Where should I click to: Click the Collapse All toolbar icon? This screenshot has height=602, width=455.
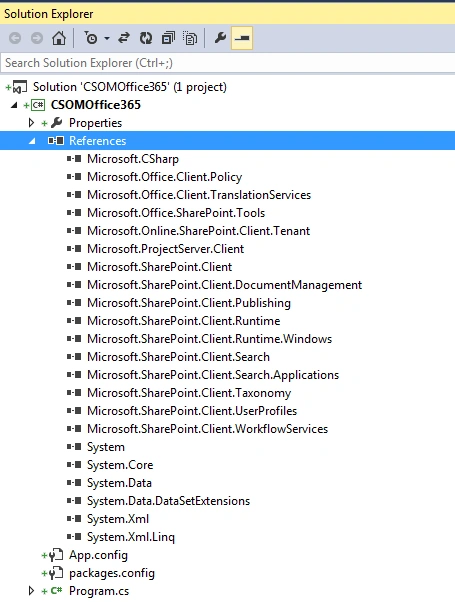pyautogui.click(x=168, y=38)
